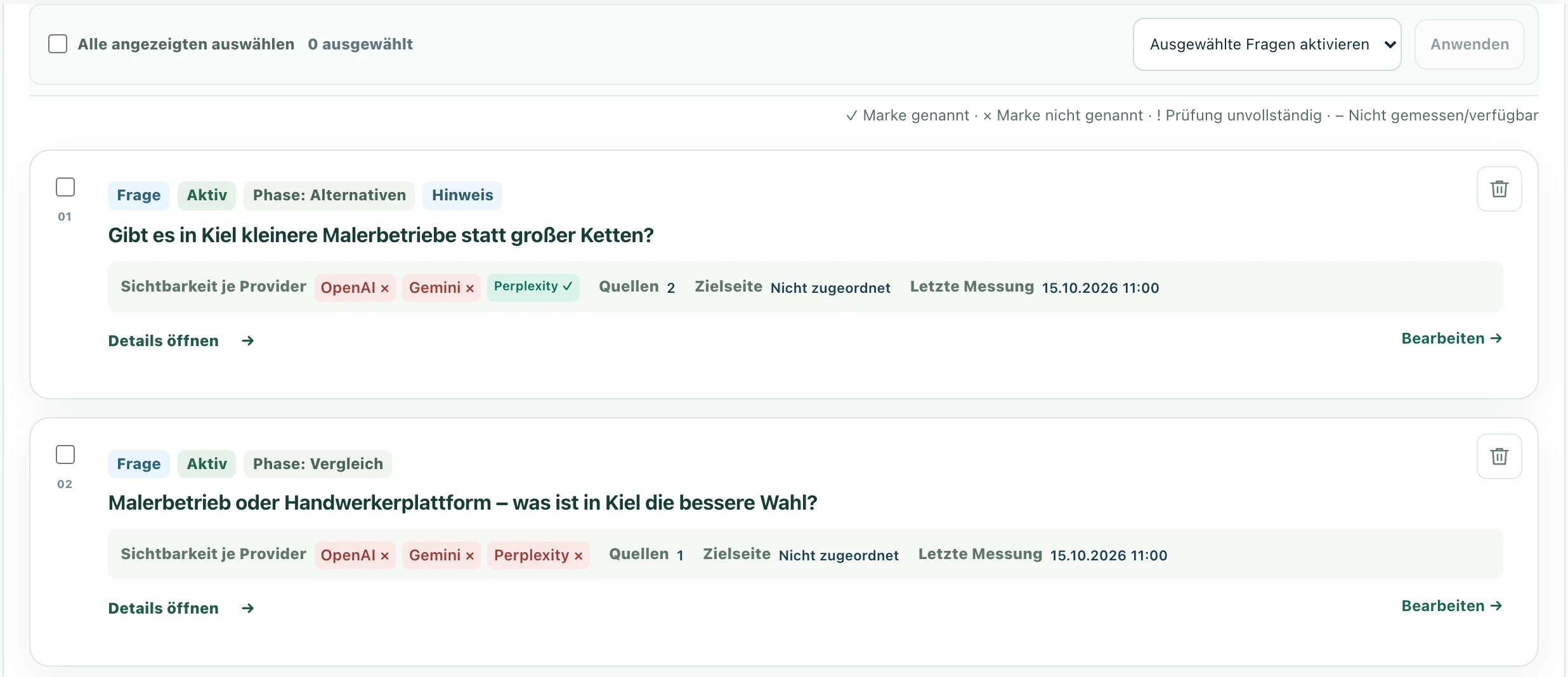Viewport: 1568px width, 677px height.
Task: Click Frage badge on question 02
Action: [138, 464]
